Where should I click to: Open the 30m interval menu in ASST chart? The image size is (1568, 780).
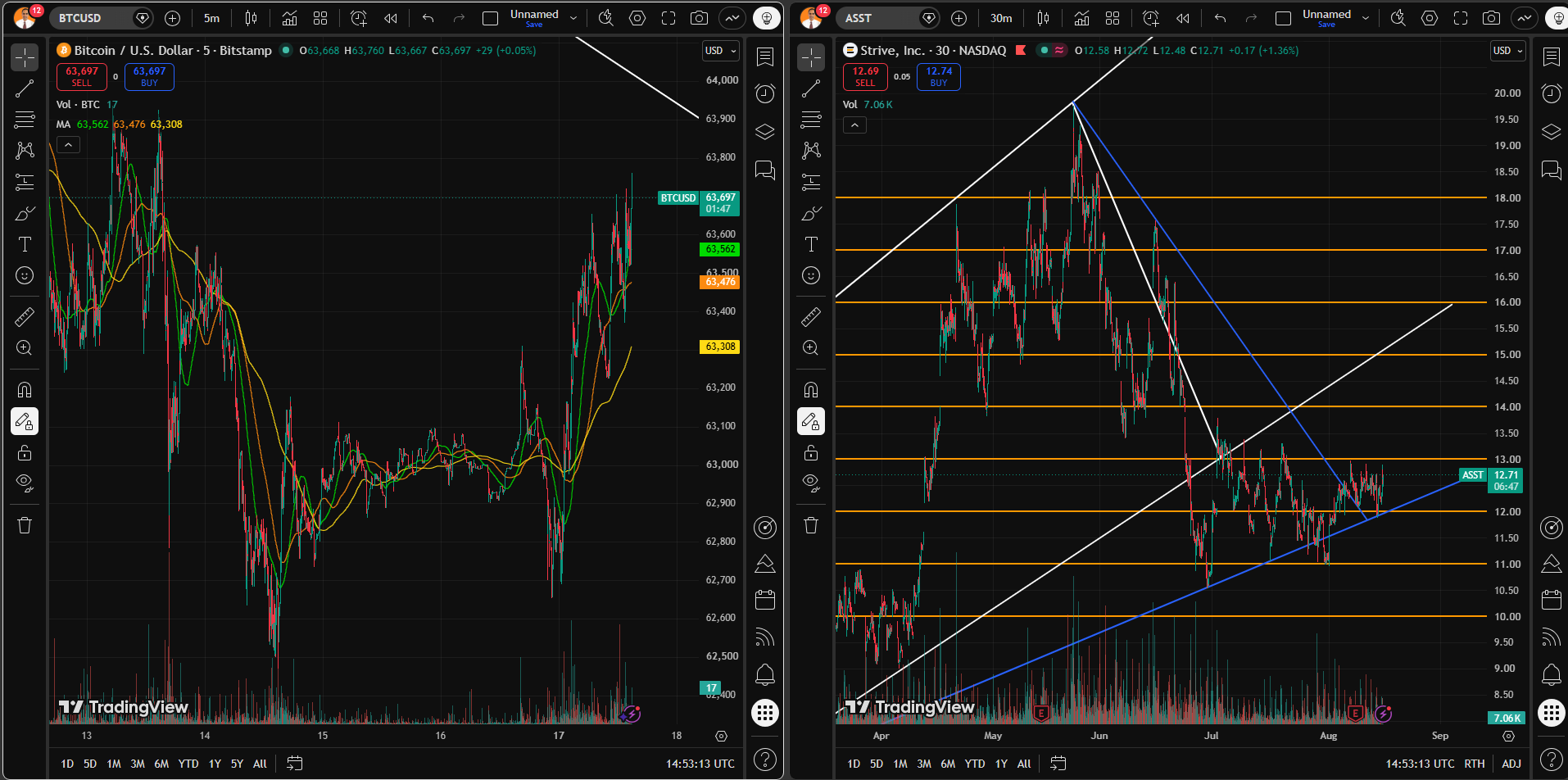1001,18
